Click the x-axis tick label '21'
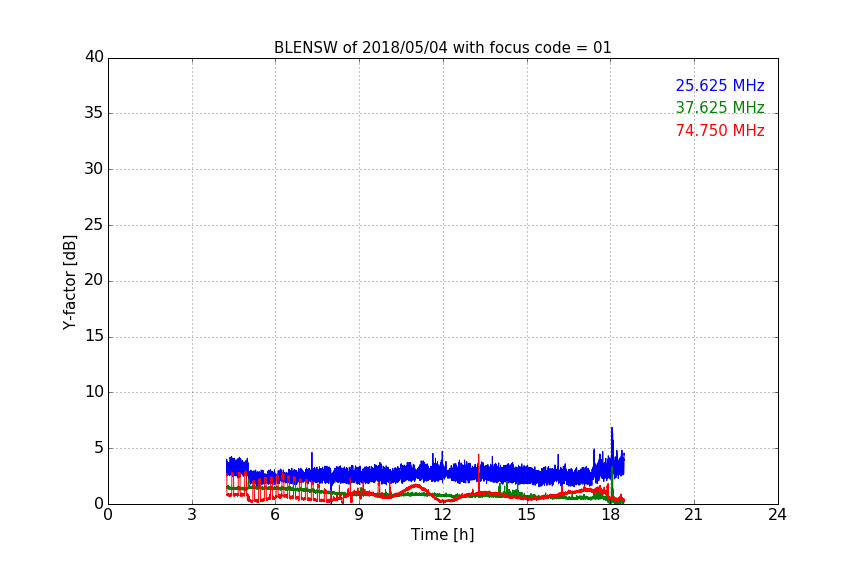This screenshot has height=576, width=864. pos(694,515)
